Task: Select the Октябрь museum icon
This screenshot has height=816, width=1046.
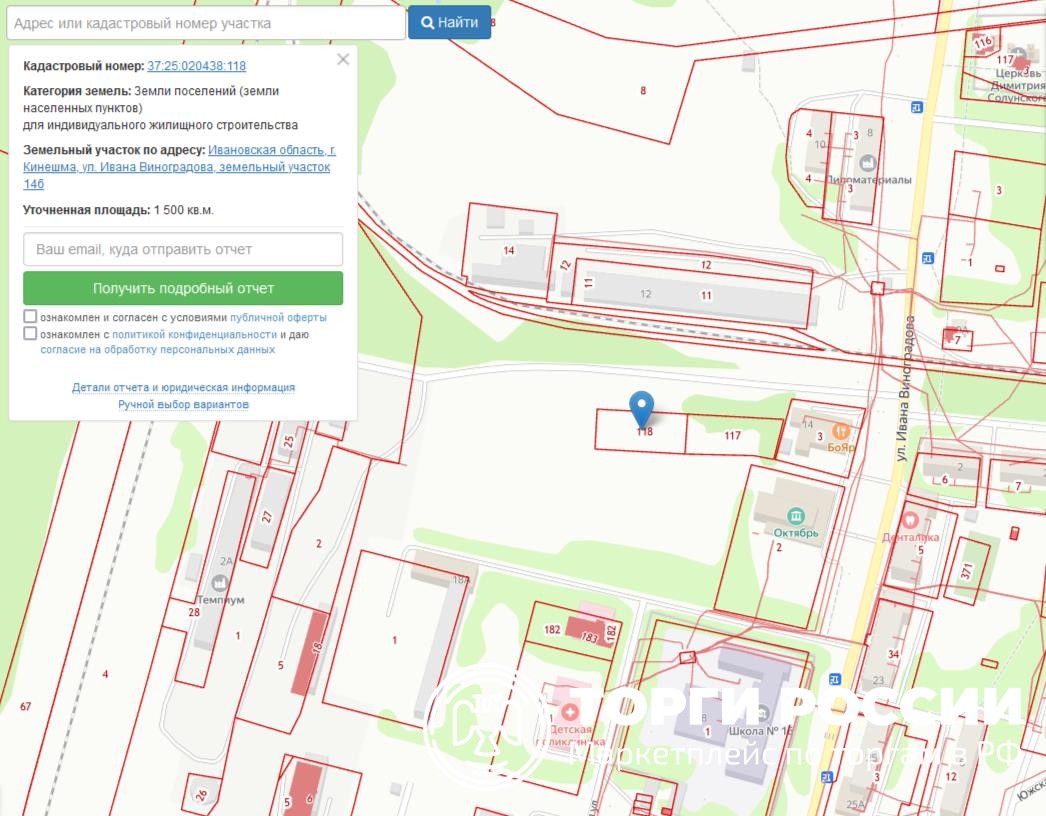Action: 796,516
